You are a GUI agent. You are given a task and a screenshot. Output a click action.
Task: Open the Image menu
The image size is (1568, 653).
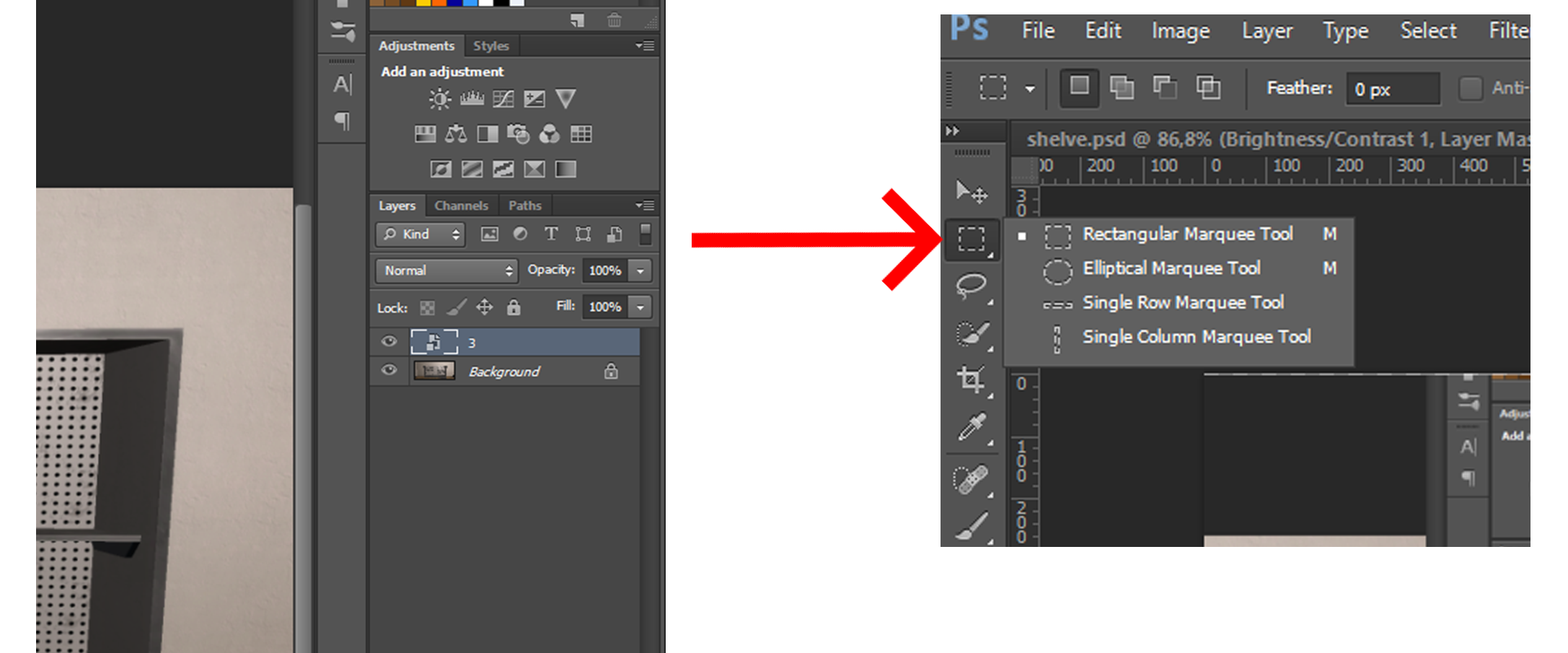click(1181, 30)
